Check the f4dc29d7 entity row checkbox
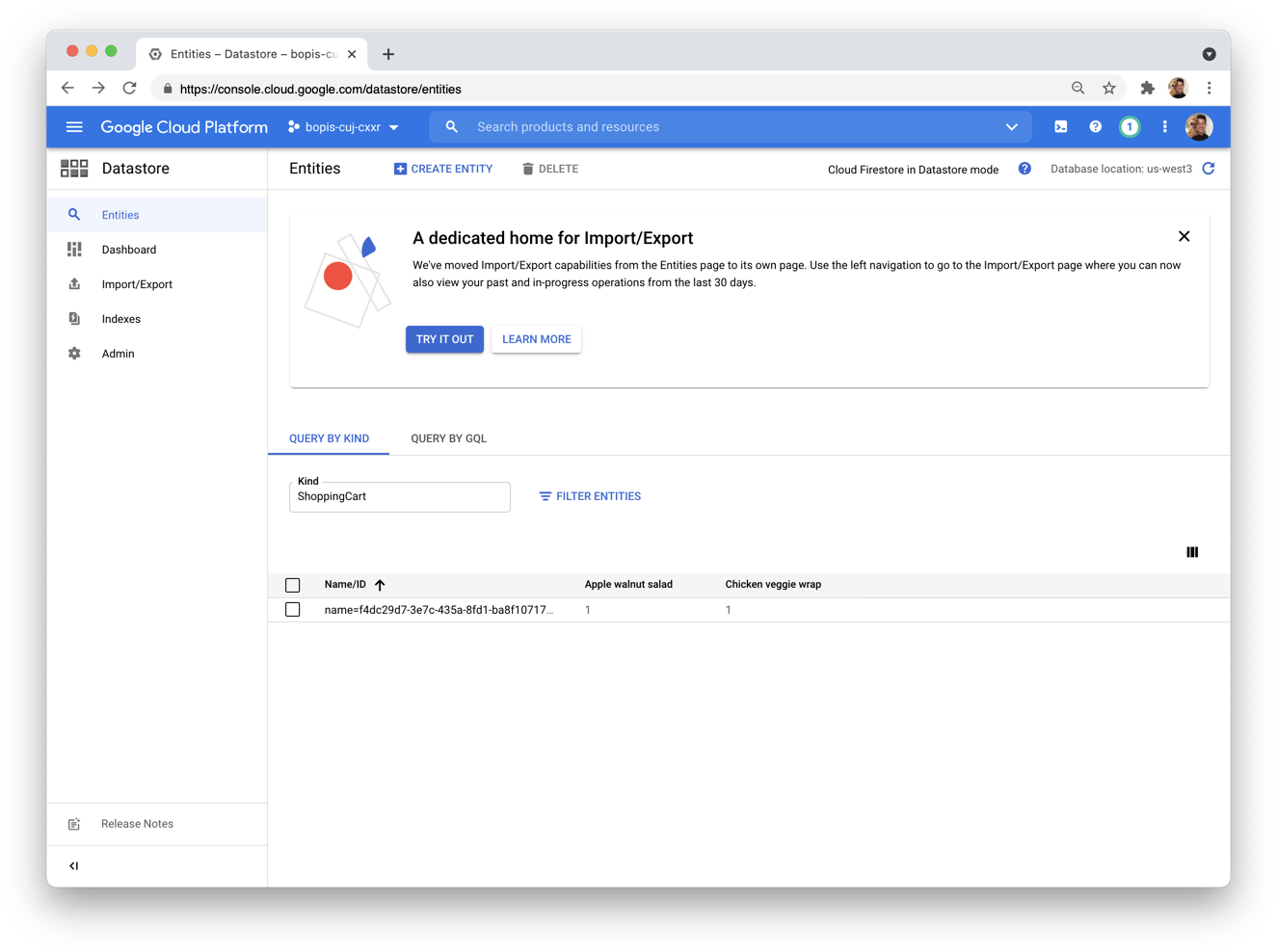This screenshot has width=1277, height=952. (293, 610)
